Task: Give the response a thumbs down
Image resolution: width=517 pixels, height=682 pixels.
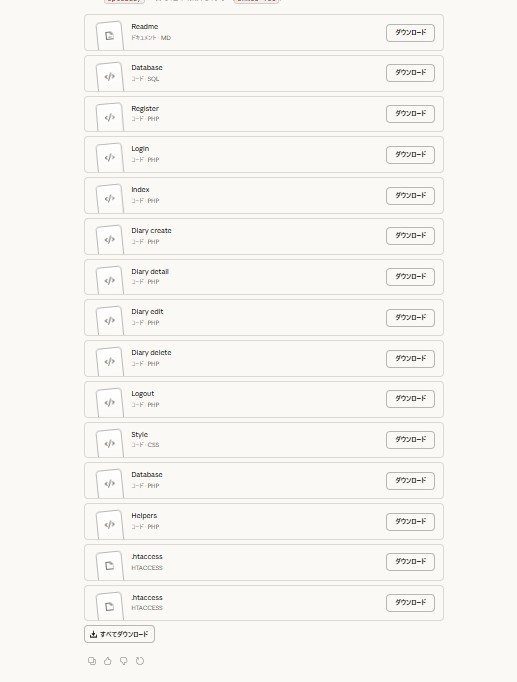Action: (x=123, y=661)
